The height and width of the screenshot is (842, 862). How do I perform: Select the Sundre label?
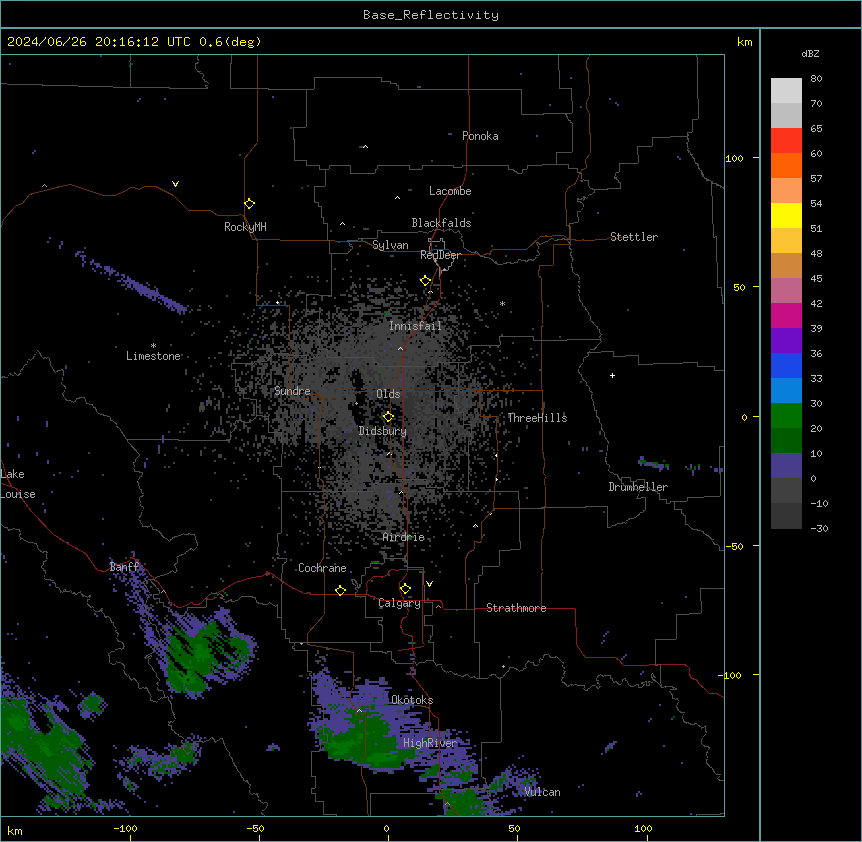(x=292, y=391)
